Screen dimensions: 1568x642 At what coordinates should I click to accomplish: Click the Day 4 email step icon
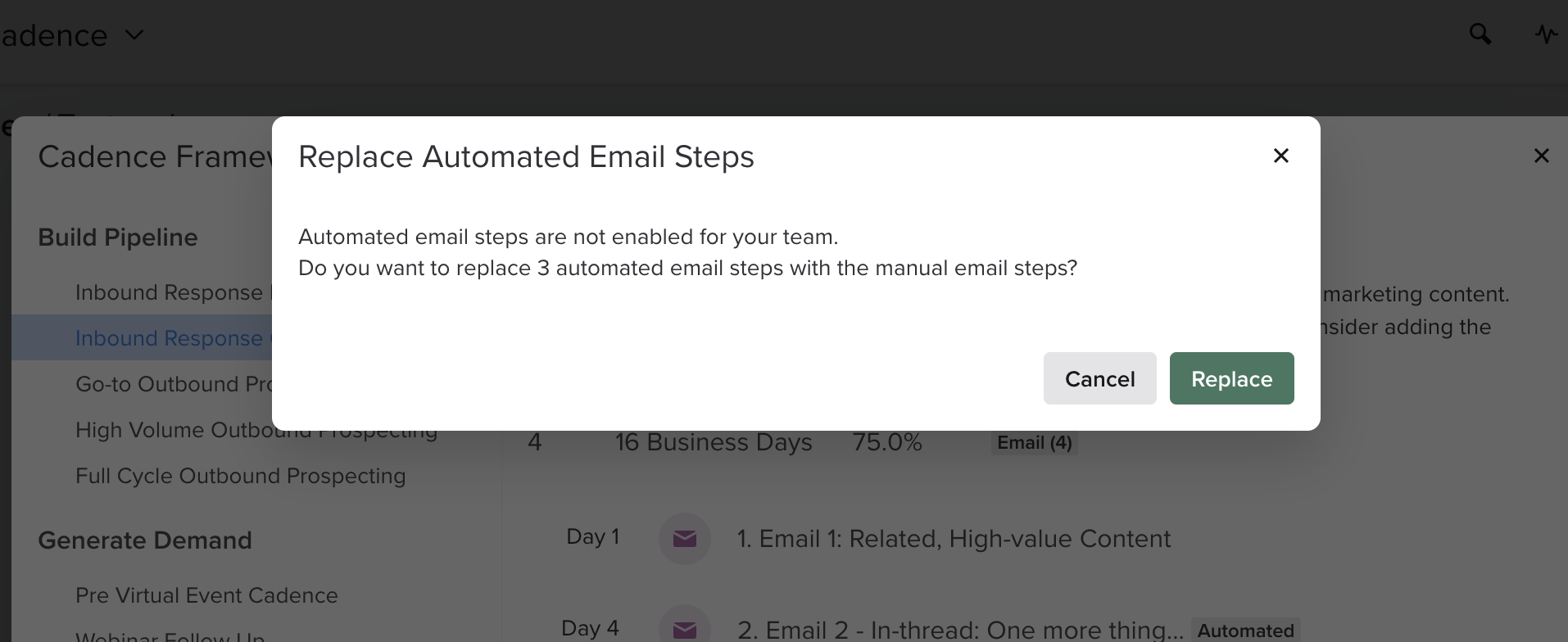pos(684,629)
